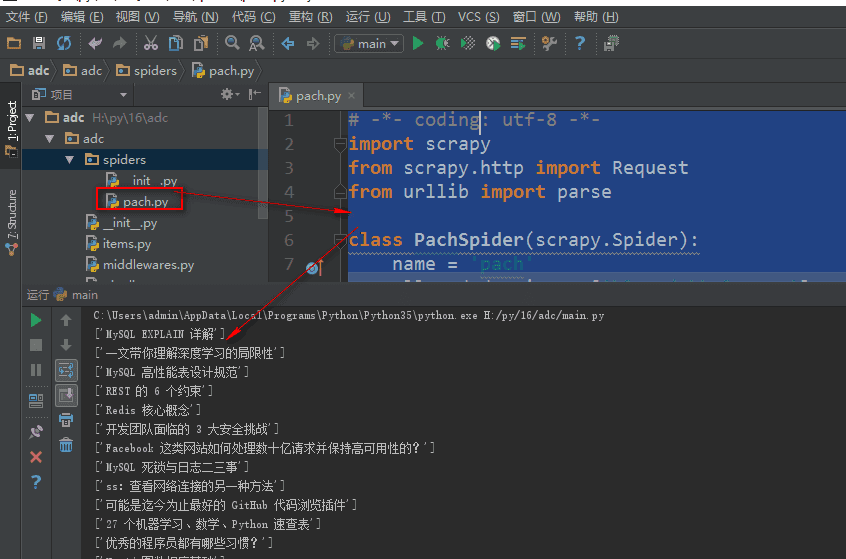Print console output with printer icon
This screenshot has width=846, height=559.
[x=66, y=420]
